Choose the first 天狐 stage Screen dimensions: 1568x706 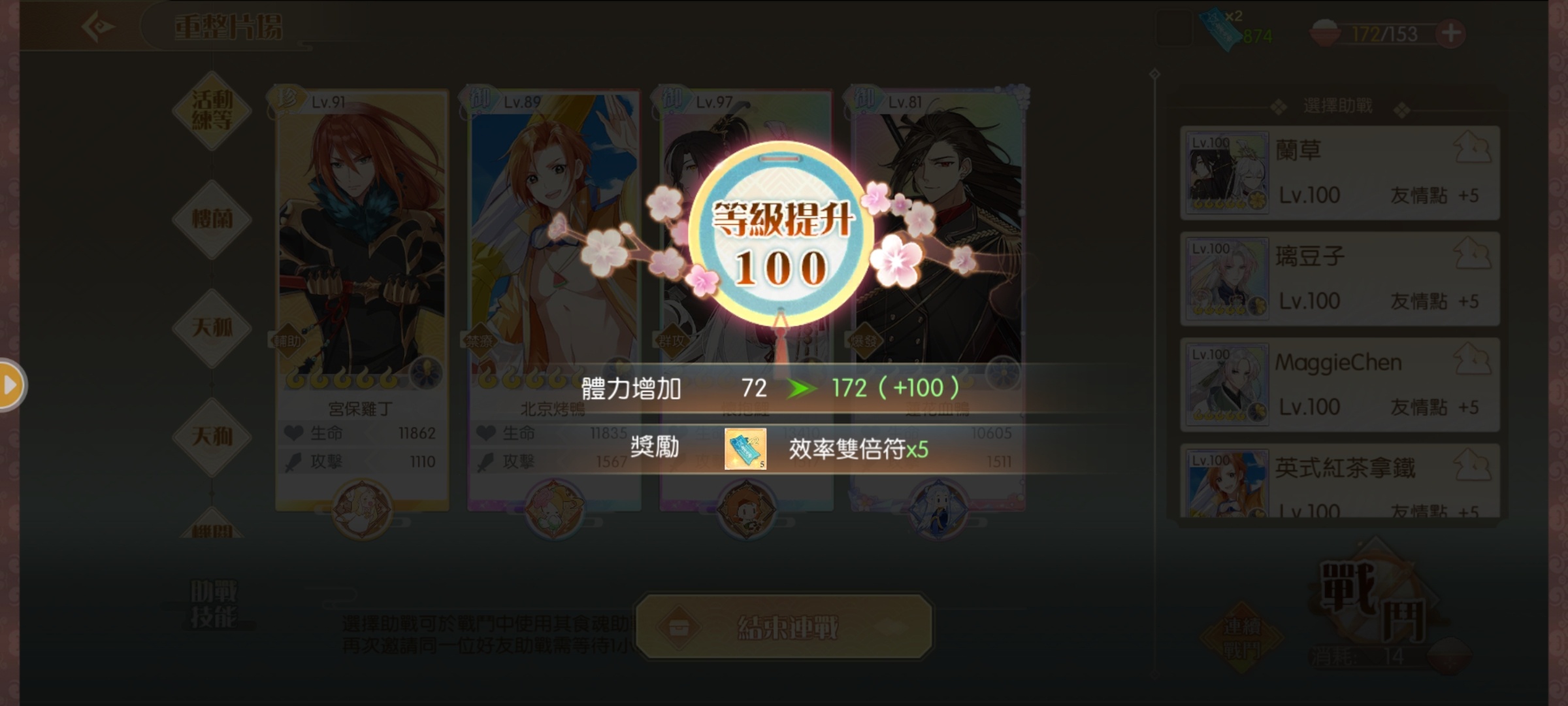212,328
